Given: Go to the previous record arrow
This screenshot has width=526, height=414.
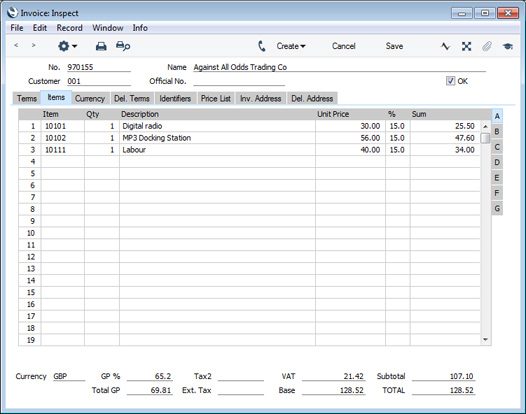Looking at the screenshot, I should point(16,45).
